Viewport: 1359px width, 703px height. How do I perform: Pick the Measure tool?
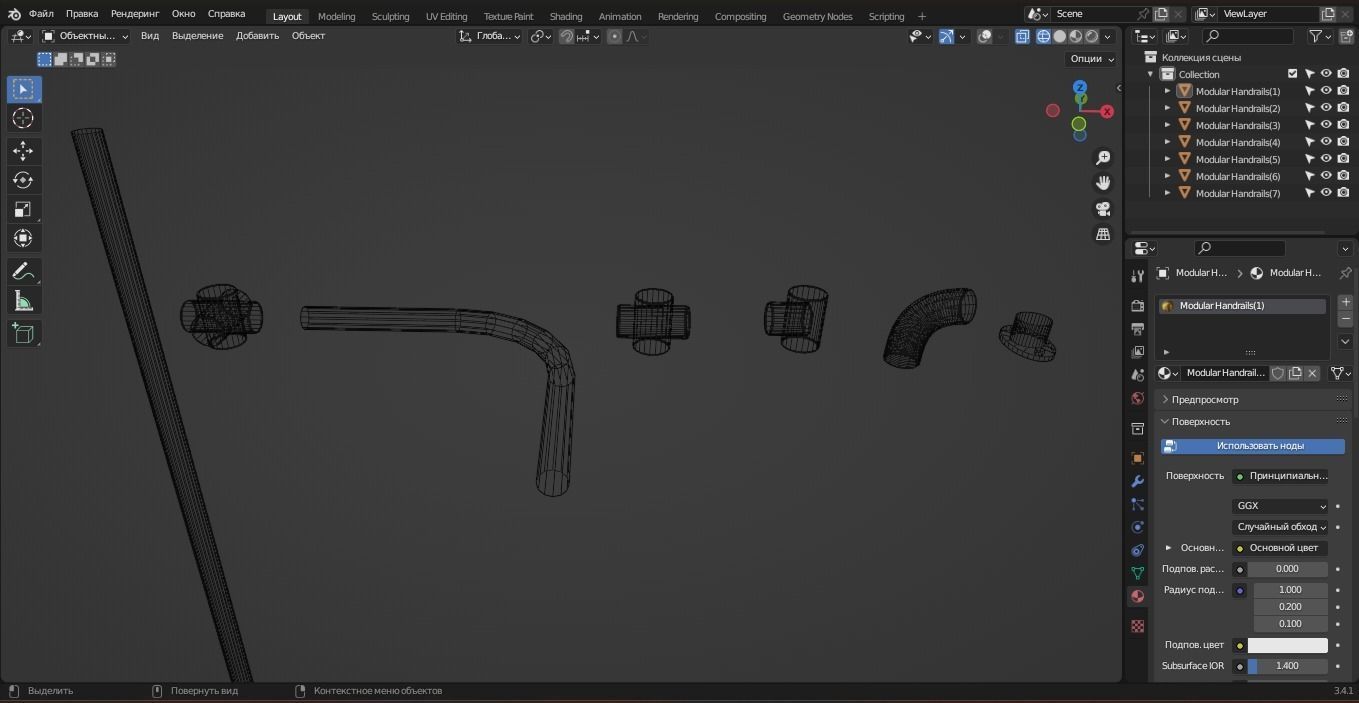coord(22,301)
